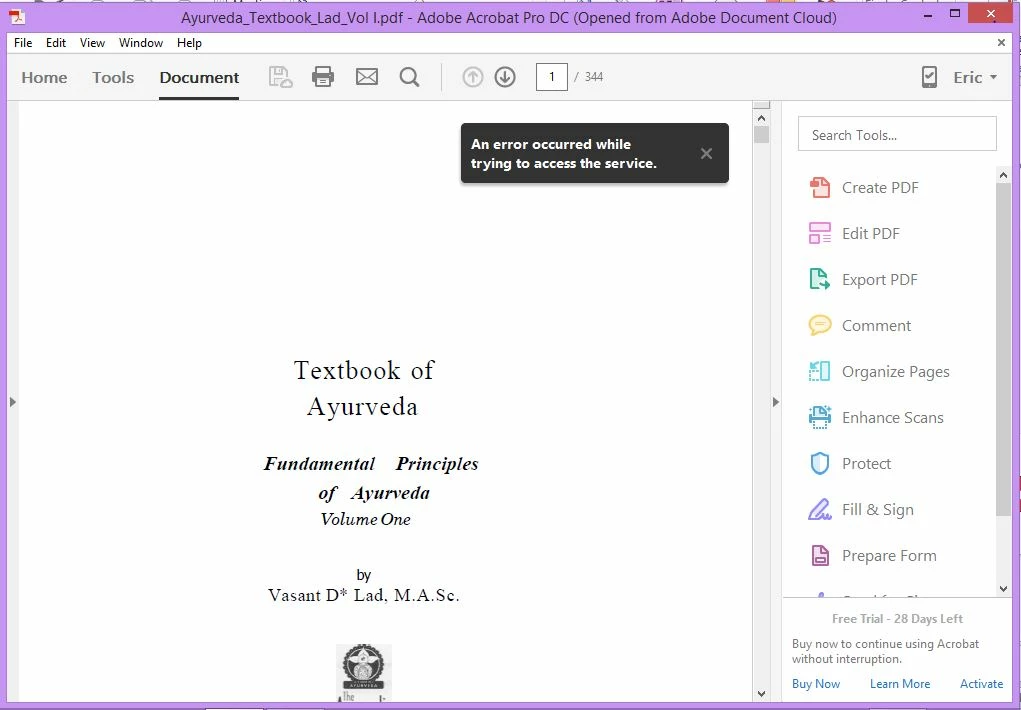Click 'Vasant D* Lad, M.A.Sc.' author text
Screen dimensions: 1021x710
[364, 595]
